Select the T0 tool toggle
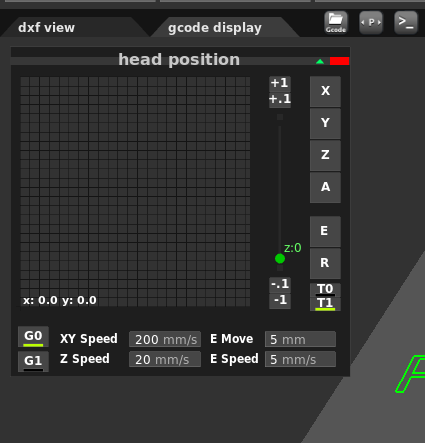The height and width of the screenshot is (443, 425). pyautogui.click(x=325, y=289)
